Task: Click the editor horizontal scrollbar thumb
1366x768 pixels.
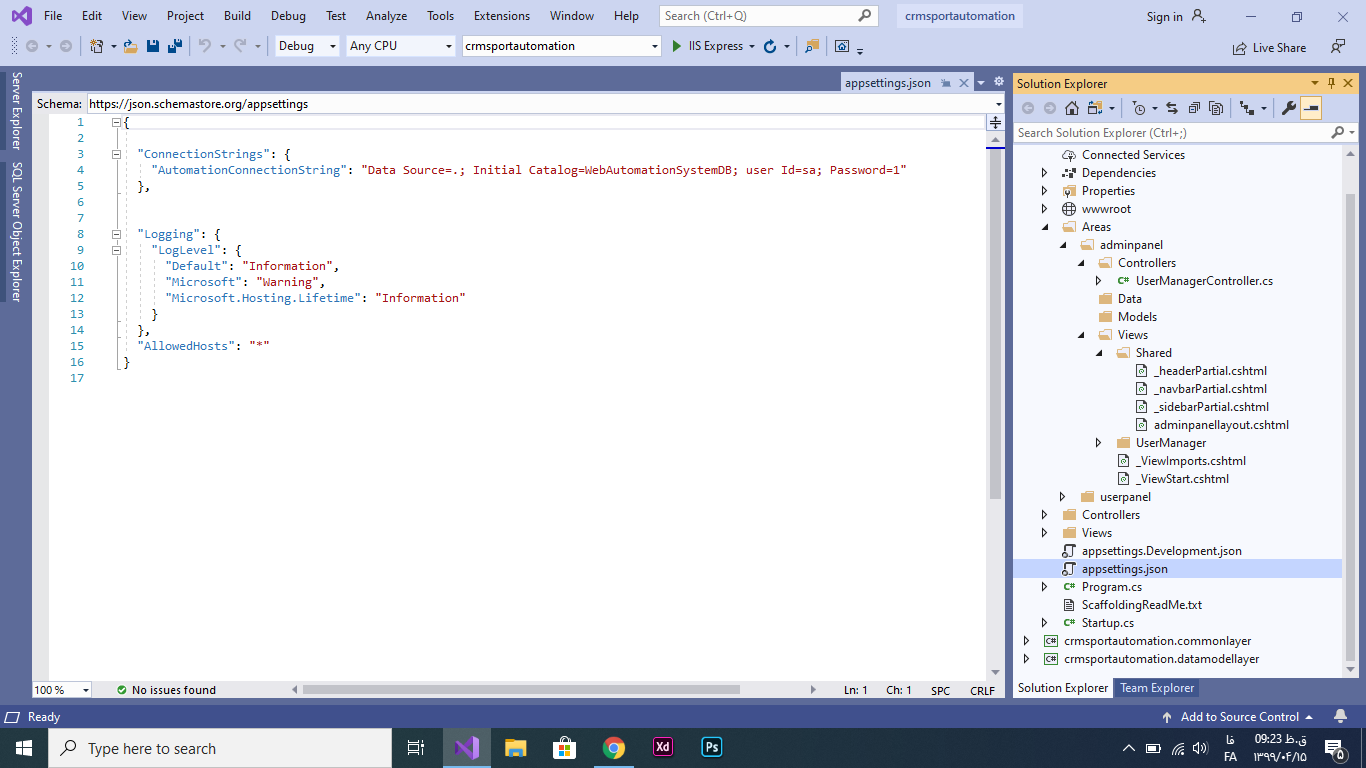Action: point(521,690)
